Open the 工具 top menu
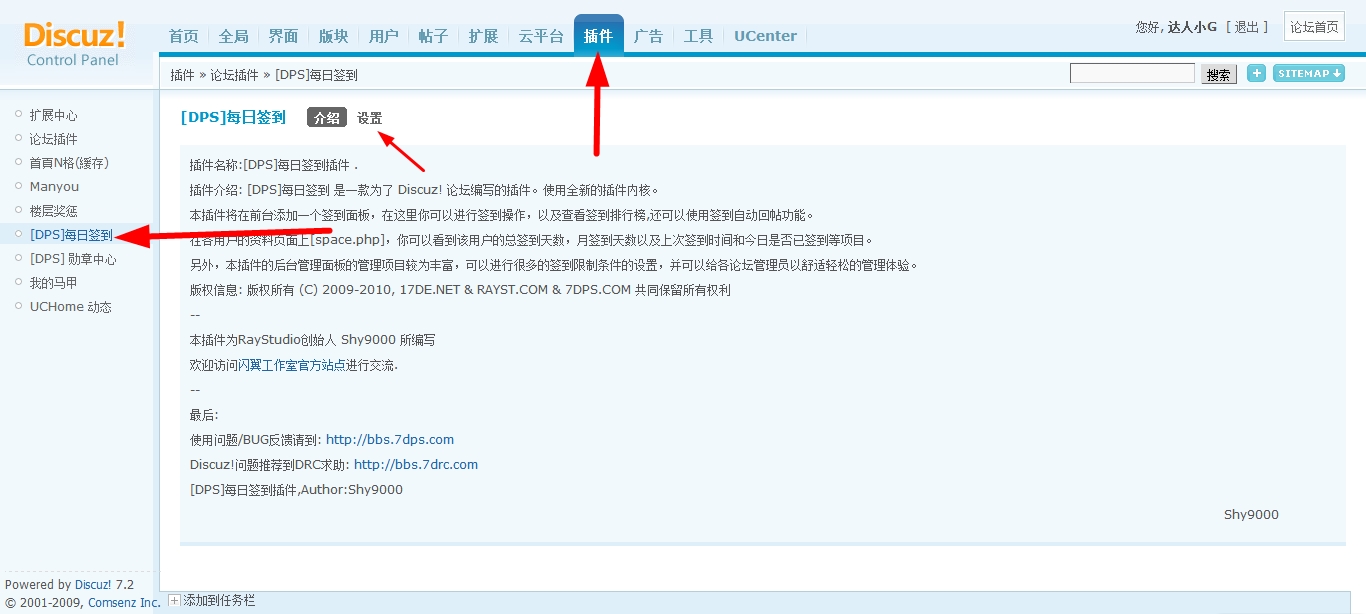Image resolution: width=1366 pixels, height=614 pixels. [x=699, y=36]
